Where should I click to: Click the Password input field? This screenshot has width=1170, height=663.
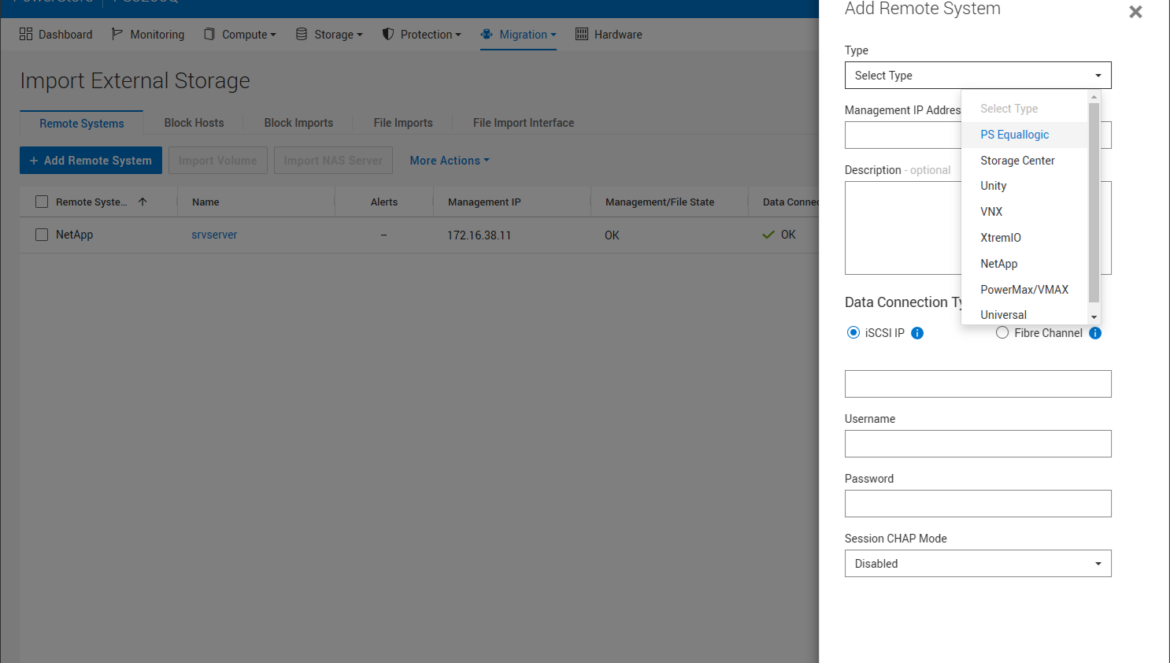[x=977, y=503]
